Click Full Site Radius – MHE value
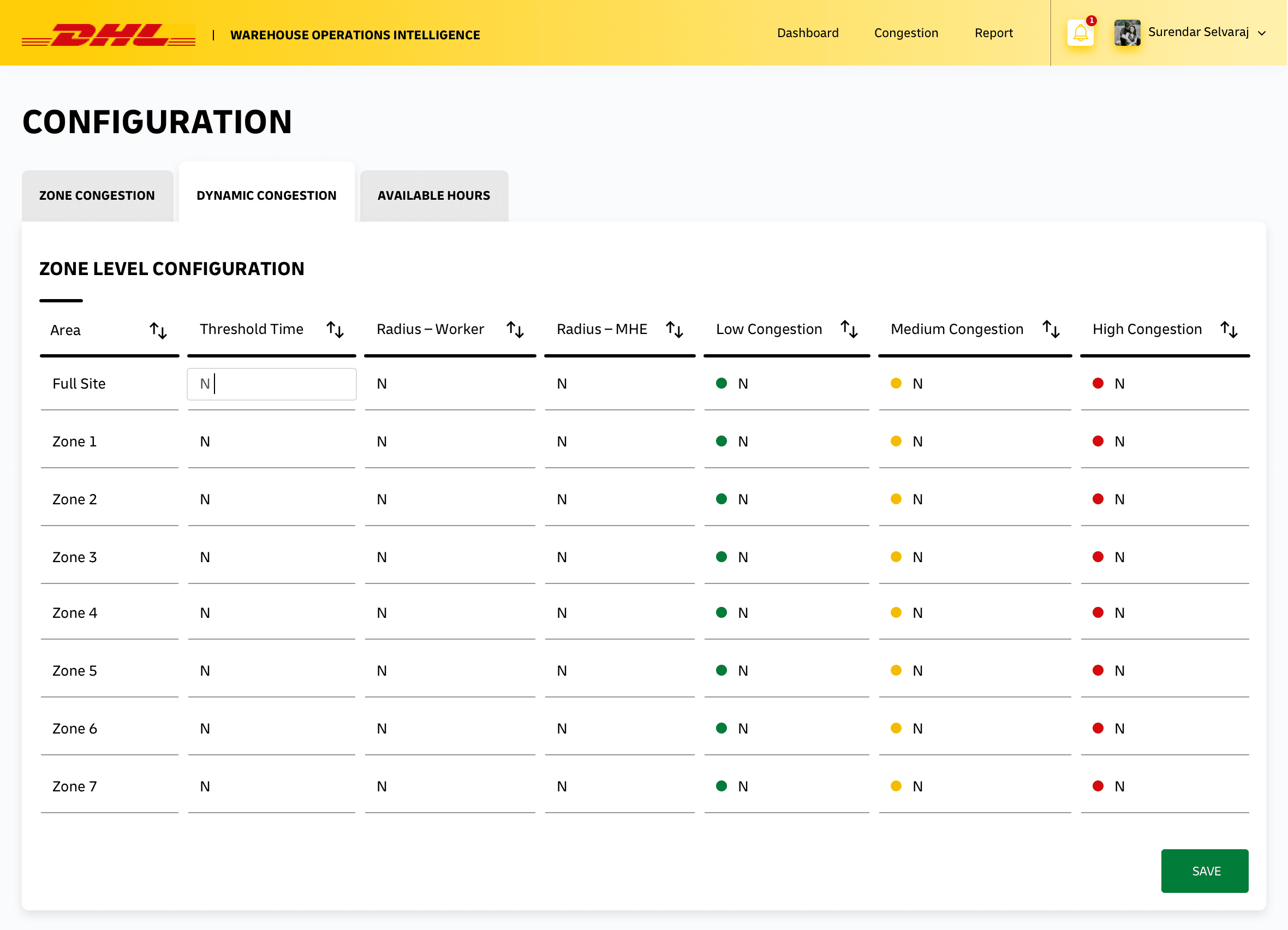The width and height of the screenshot is (1288, 930). [x=562, y=384]
